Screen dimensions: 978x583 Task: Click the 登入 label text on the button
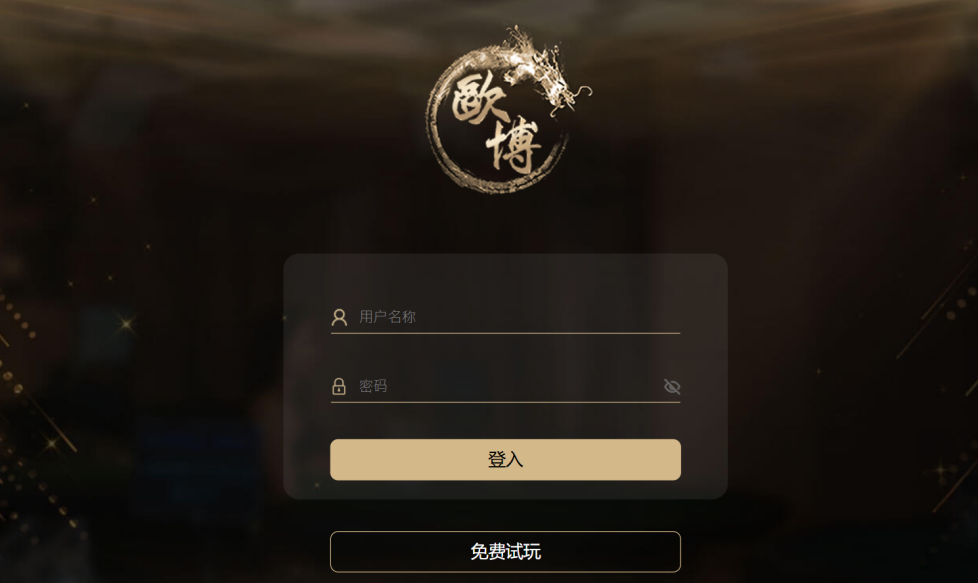[x=505, y=460]
